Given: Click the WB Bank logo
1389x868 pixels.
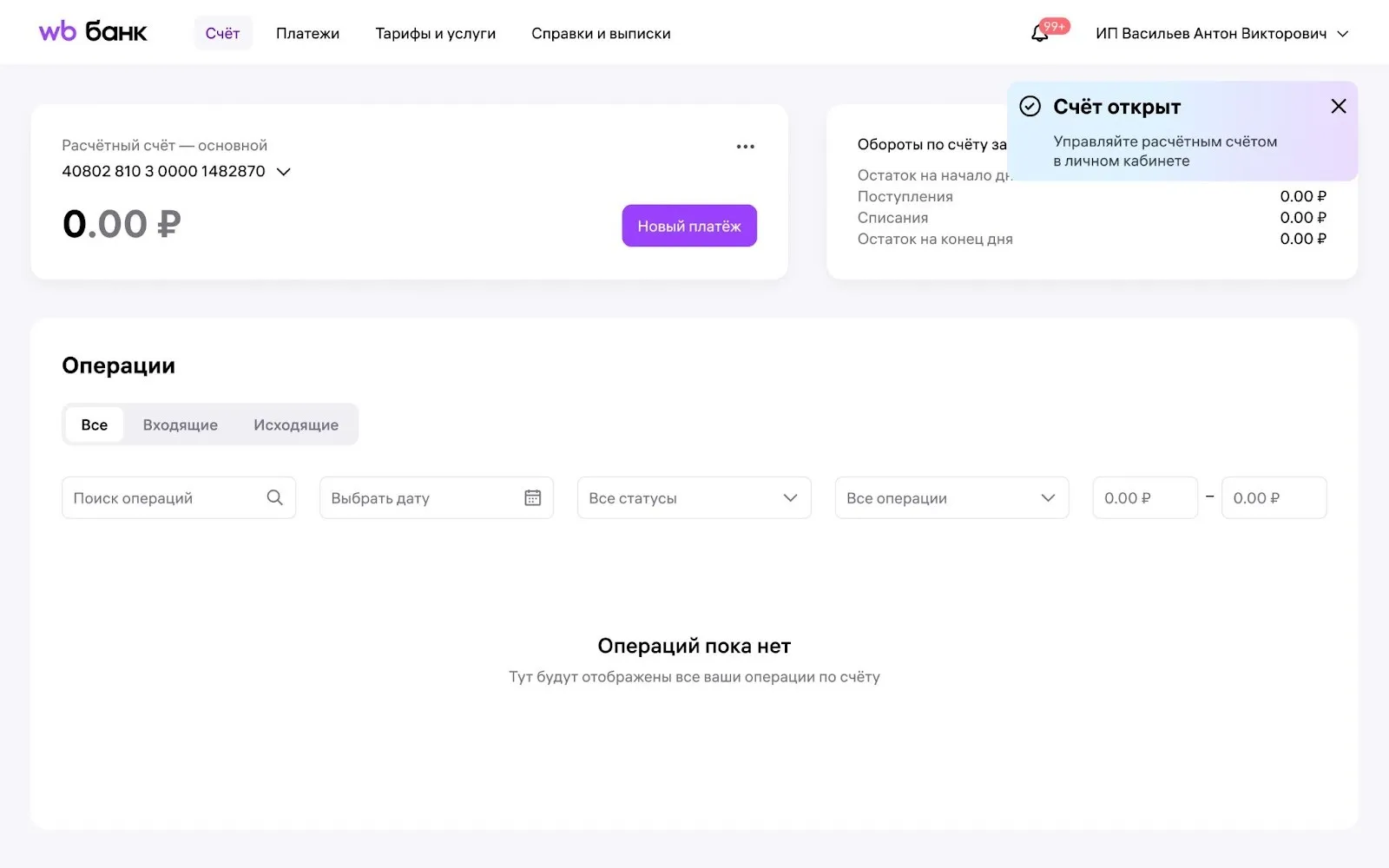Looking at the screenshot, I should [93, 33].
